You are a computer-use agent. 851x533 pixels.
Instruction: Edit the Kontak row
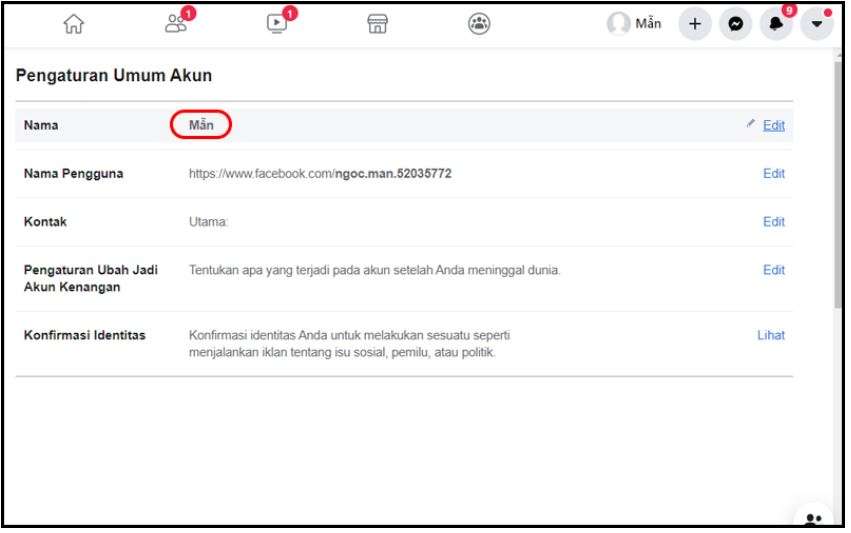773,222
